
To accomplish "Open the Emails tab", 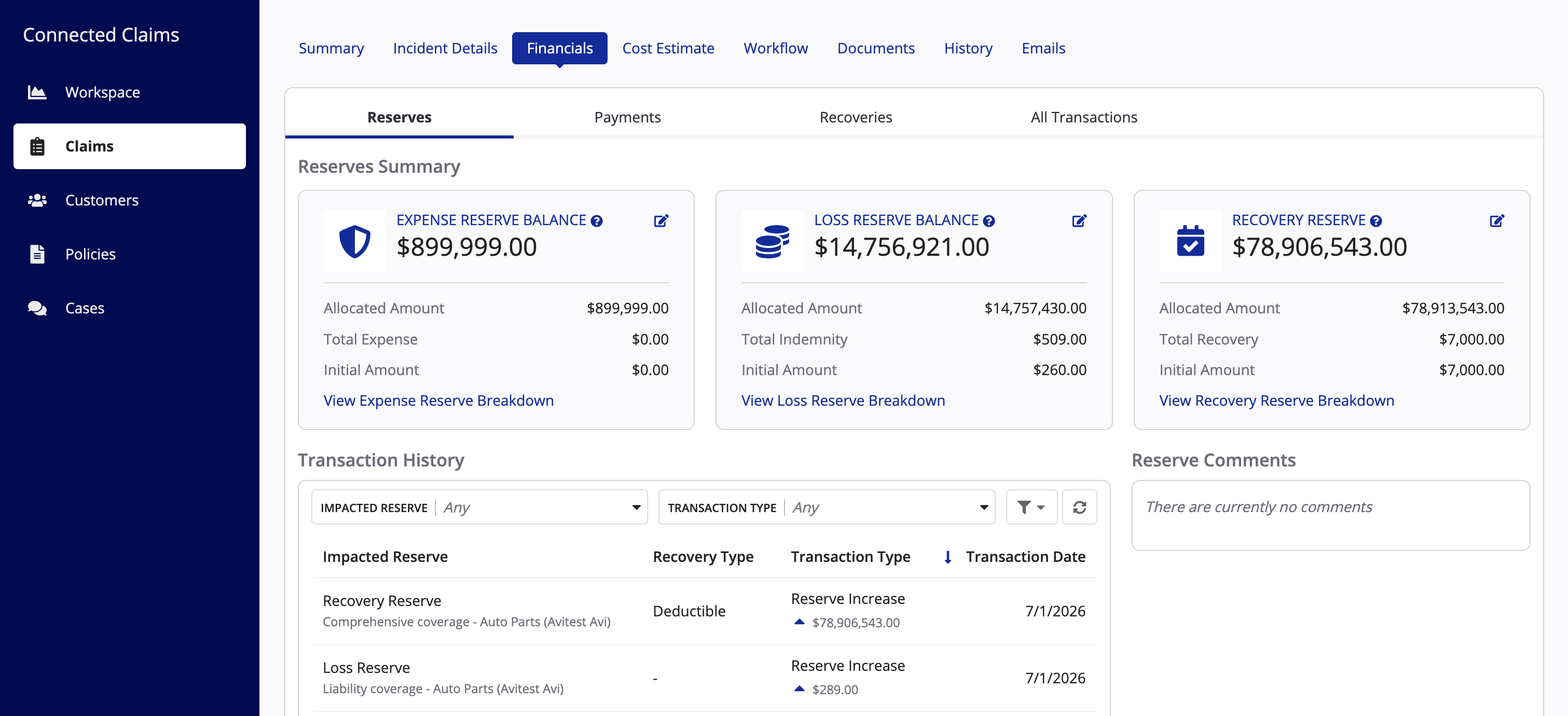I will point(1043,48).
